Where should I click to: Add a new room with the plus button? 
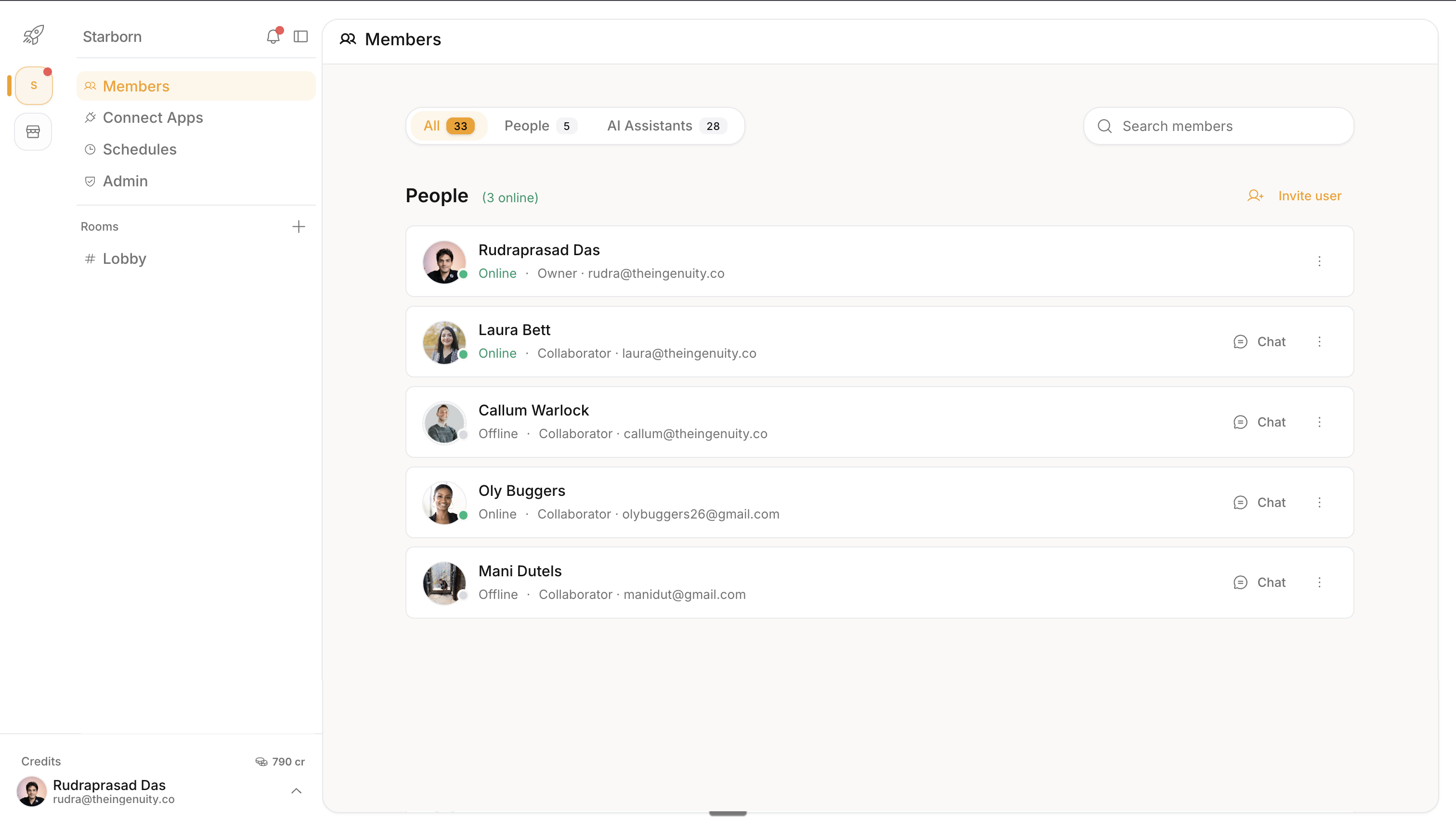tap(299, 226)
